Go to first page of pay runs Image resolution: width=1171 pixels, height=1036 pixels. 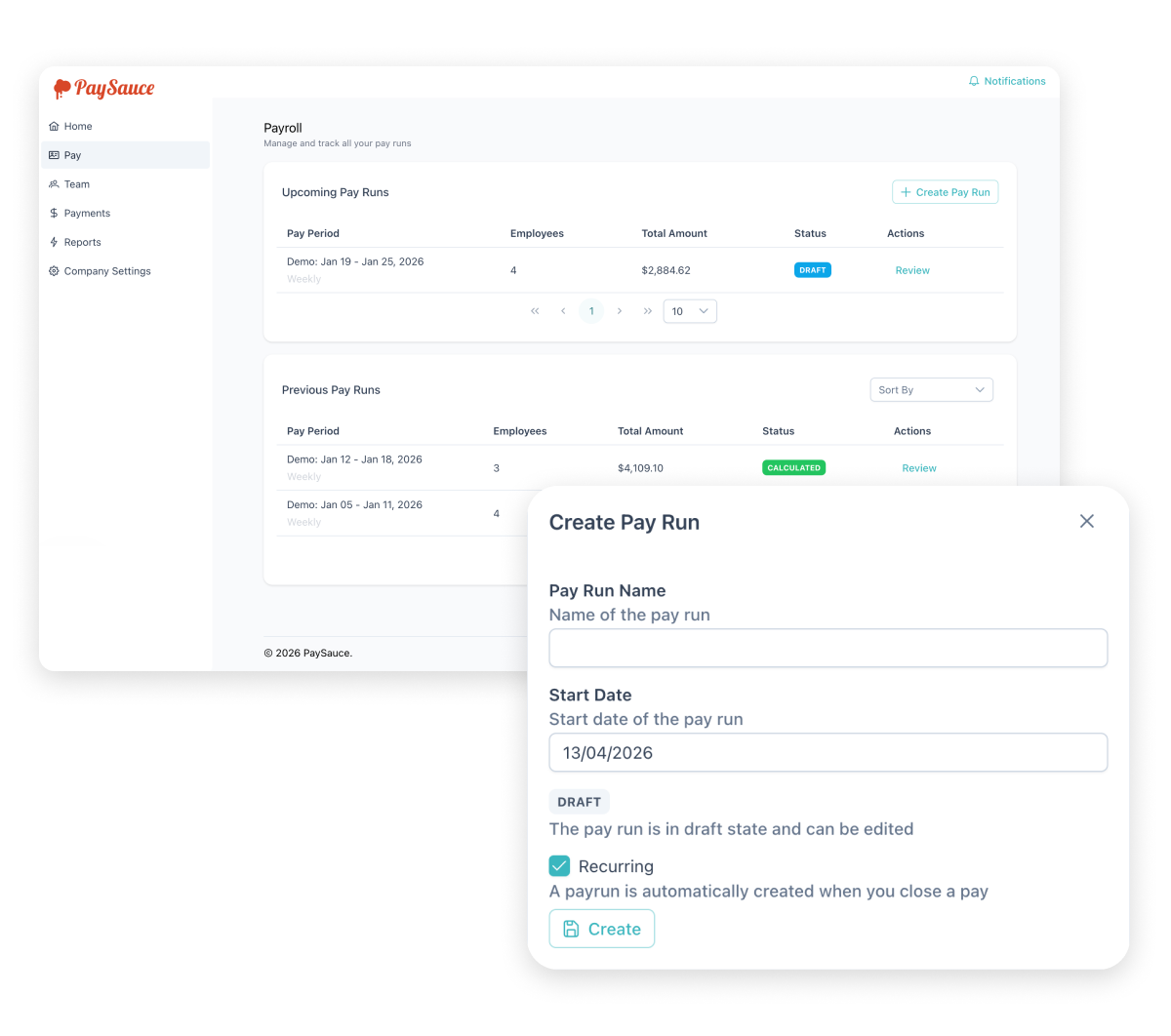pyautogui.click(x=535, y=311)
